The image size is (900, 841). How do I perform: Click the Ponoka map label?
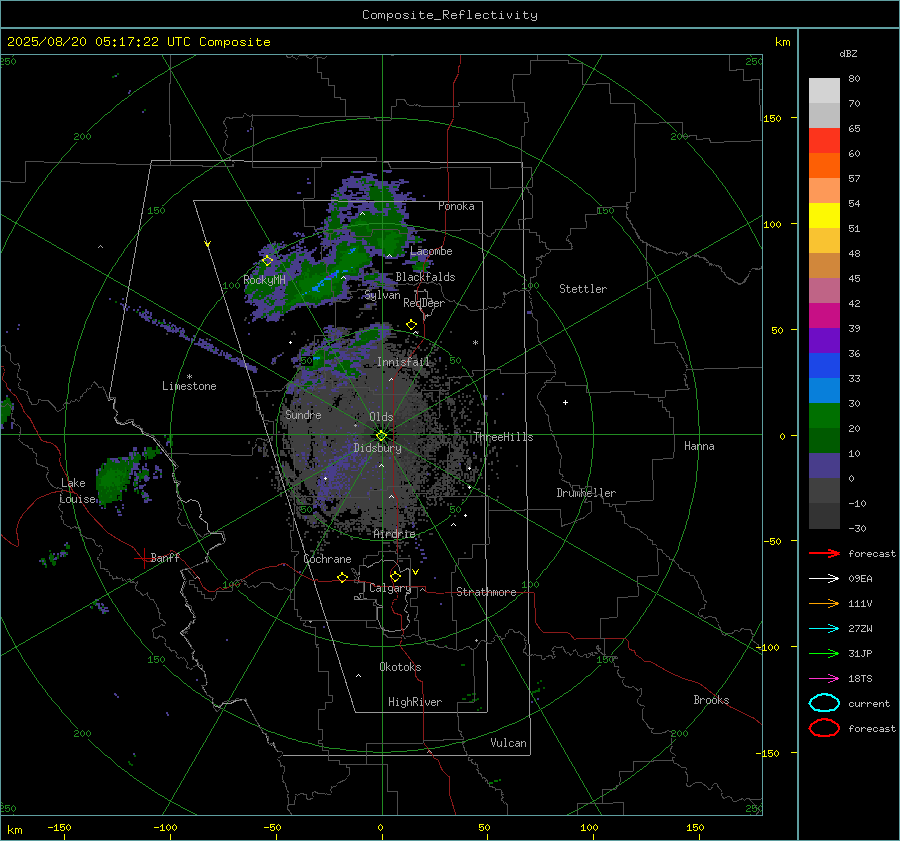(x=456, y=206)
